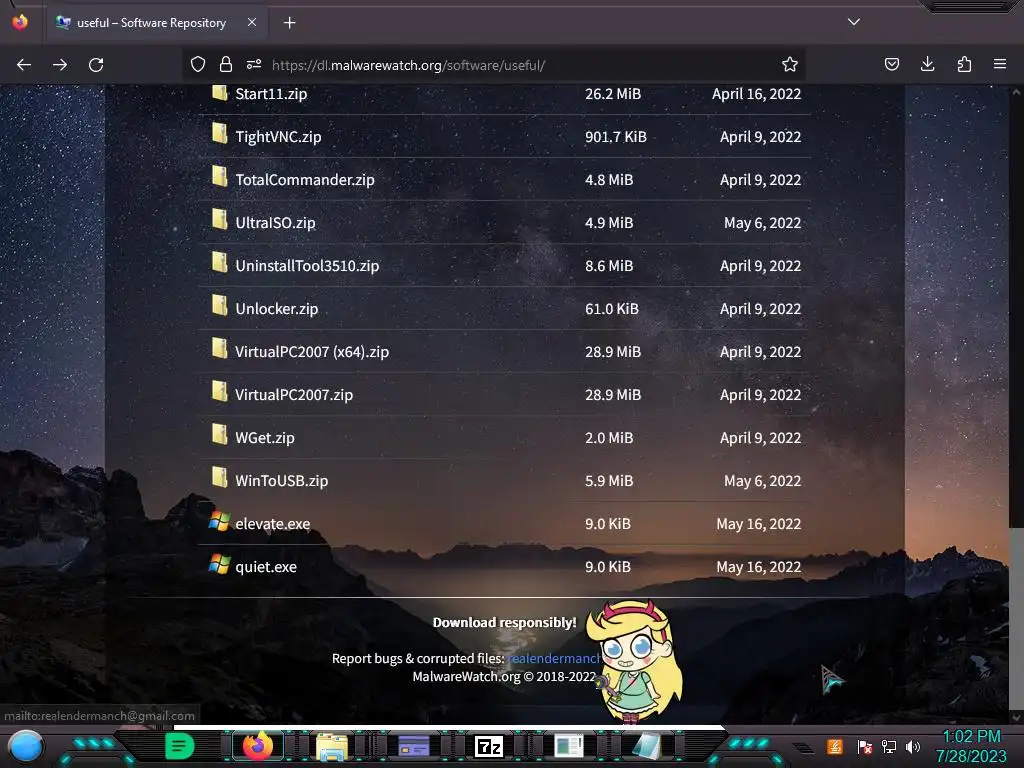The height and width of the screenshot is (768, 1024).
Task: Click the page vertical scrollbar thumb
Action: [x=1016, y=617]
